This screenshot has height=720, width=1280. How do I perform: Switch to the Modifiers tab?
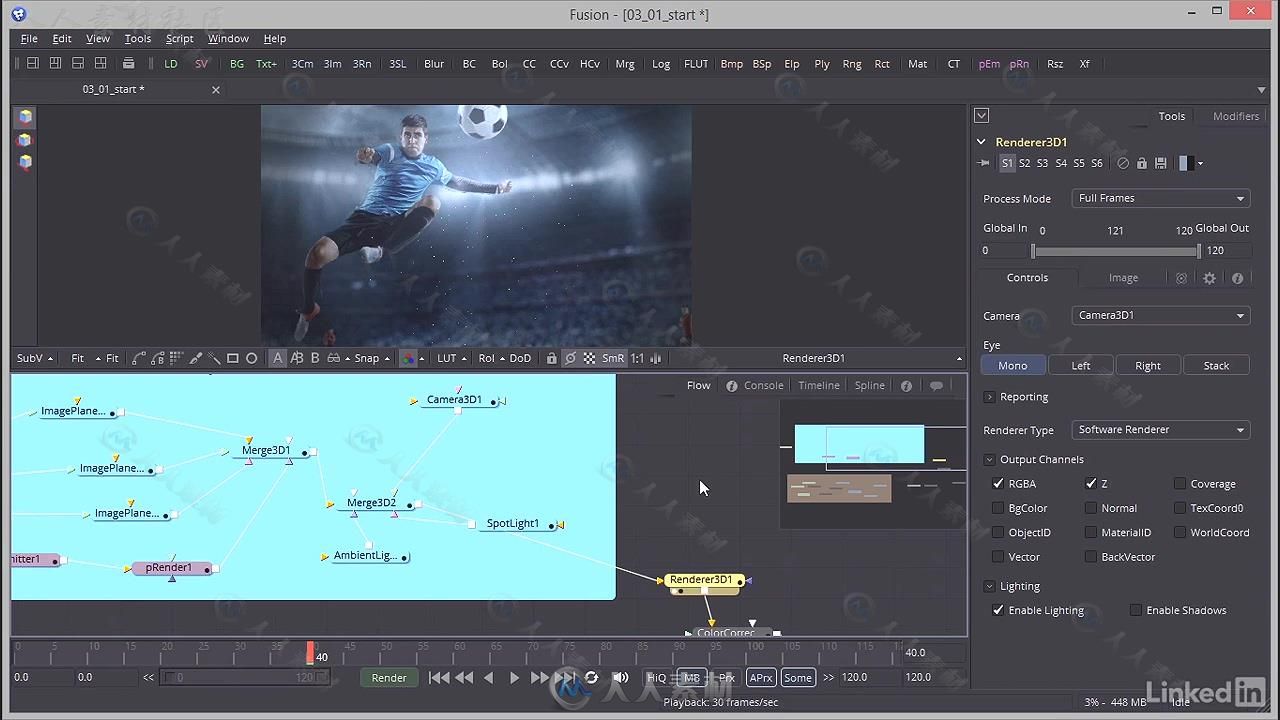coord(1236,116)
